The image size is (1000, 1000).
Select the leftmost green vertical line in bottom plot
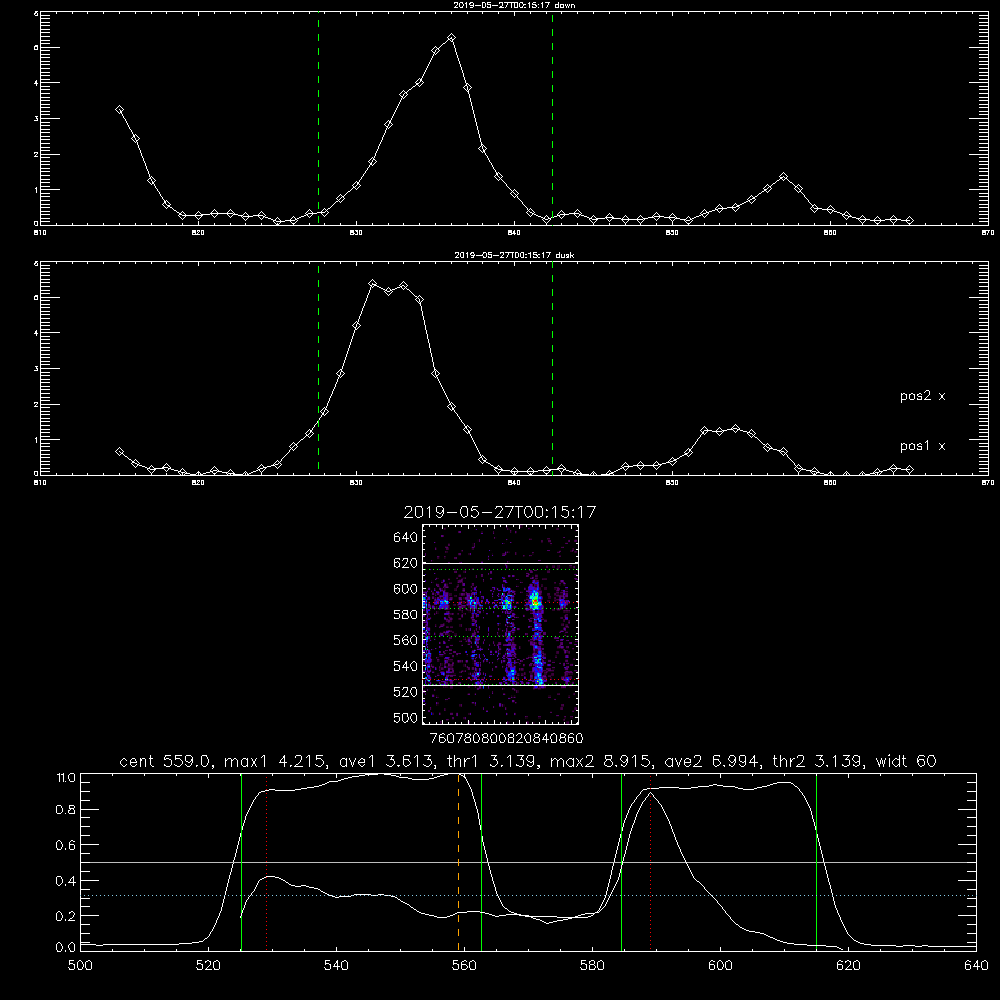242,862
